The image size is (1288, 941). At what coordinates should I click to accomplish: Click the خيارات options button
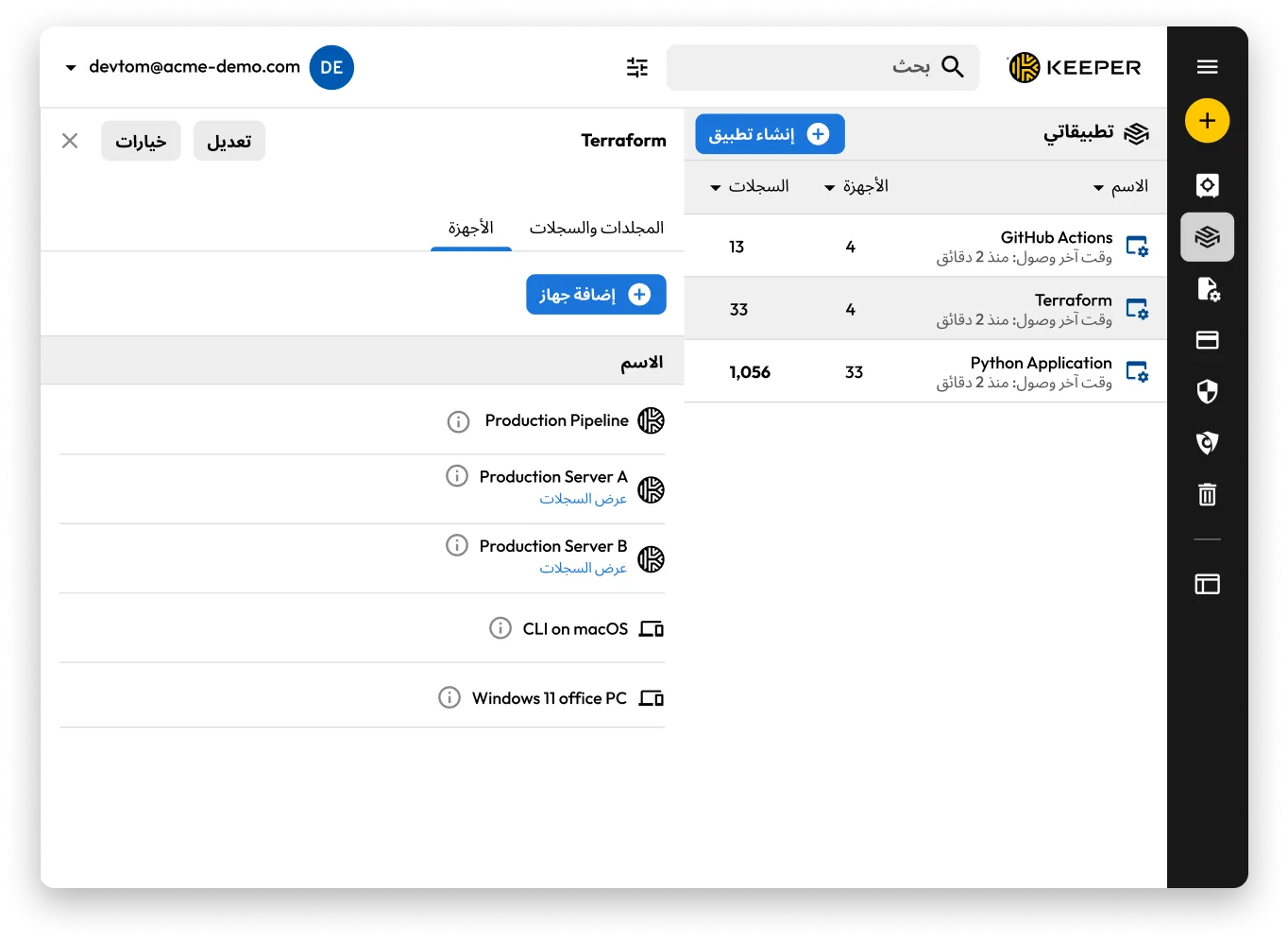click(x=141, y=141)
